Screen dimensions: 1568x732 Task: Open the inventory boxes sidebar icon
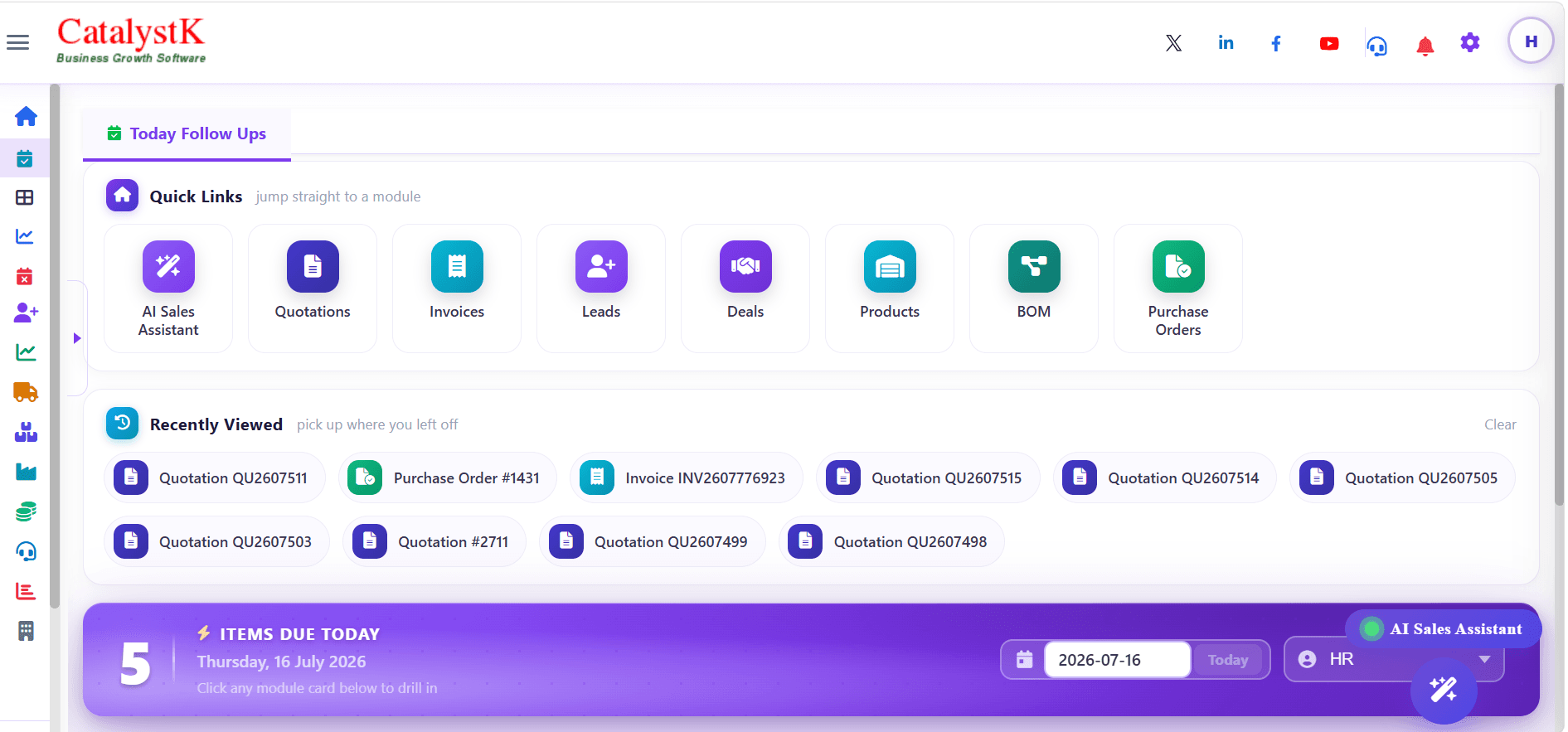tap(26, 432)
